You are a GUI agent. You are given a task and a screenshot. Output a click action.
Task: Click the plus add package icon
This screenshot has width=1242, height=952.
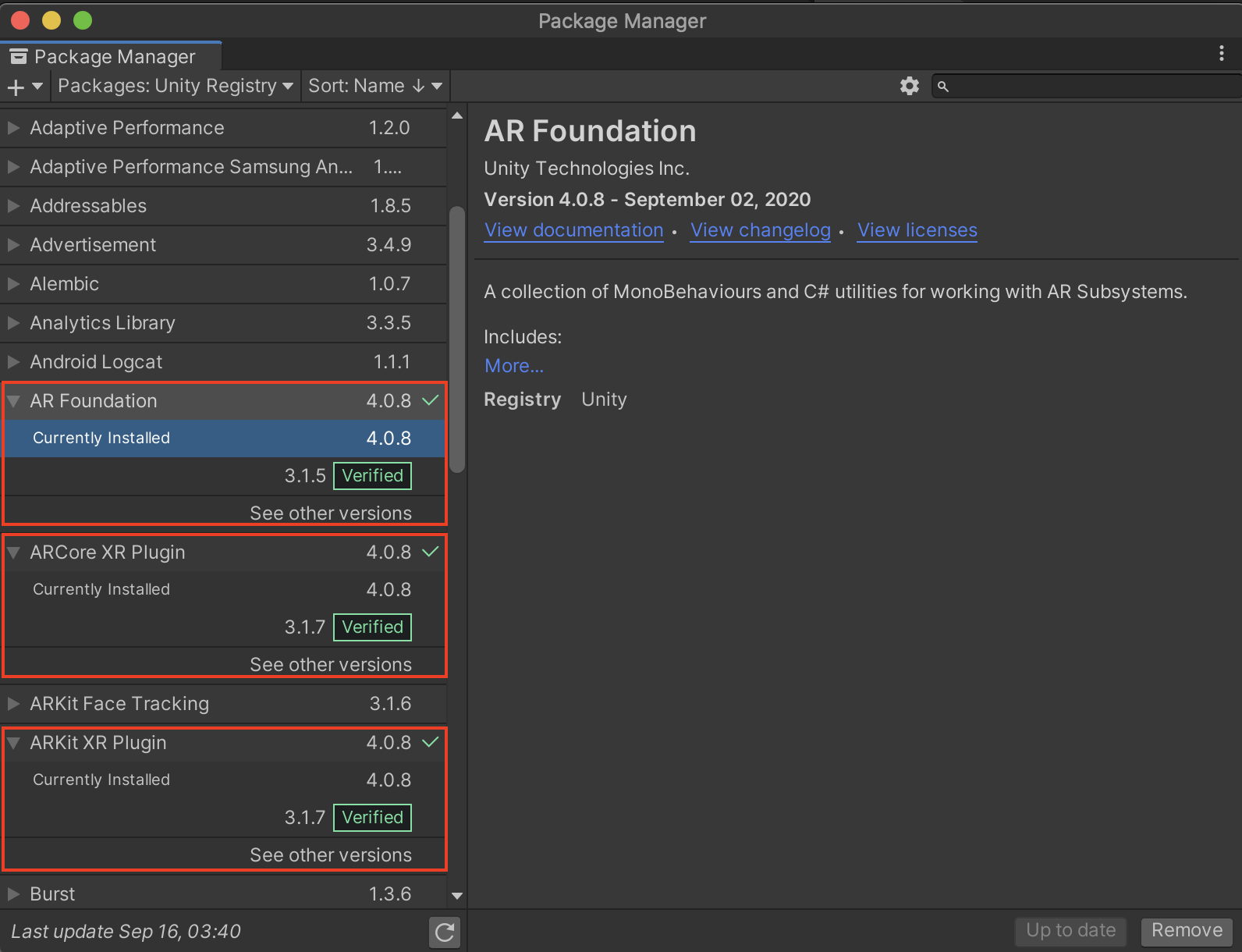pos(16,87)
